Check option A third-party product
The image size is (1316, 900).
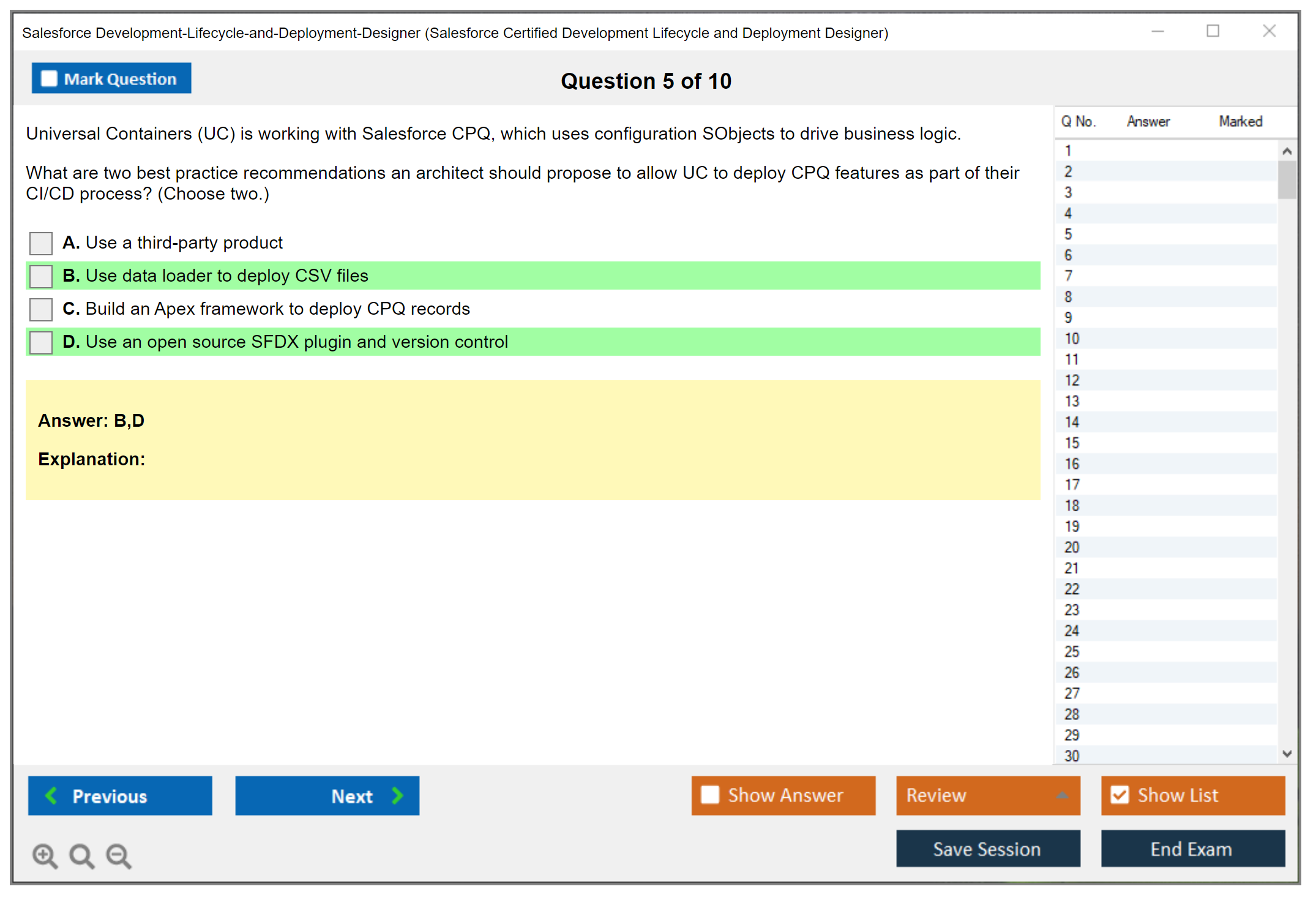point(41,243)
